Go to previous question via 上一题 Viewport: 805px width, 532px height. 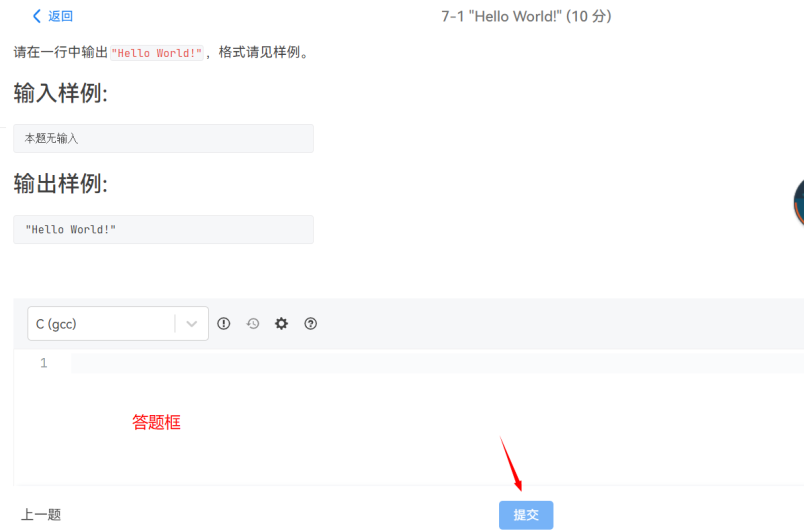click(x=41, y=515)
